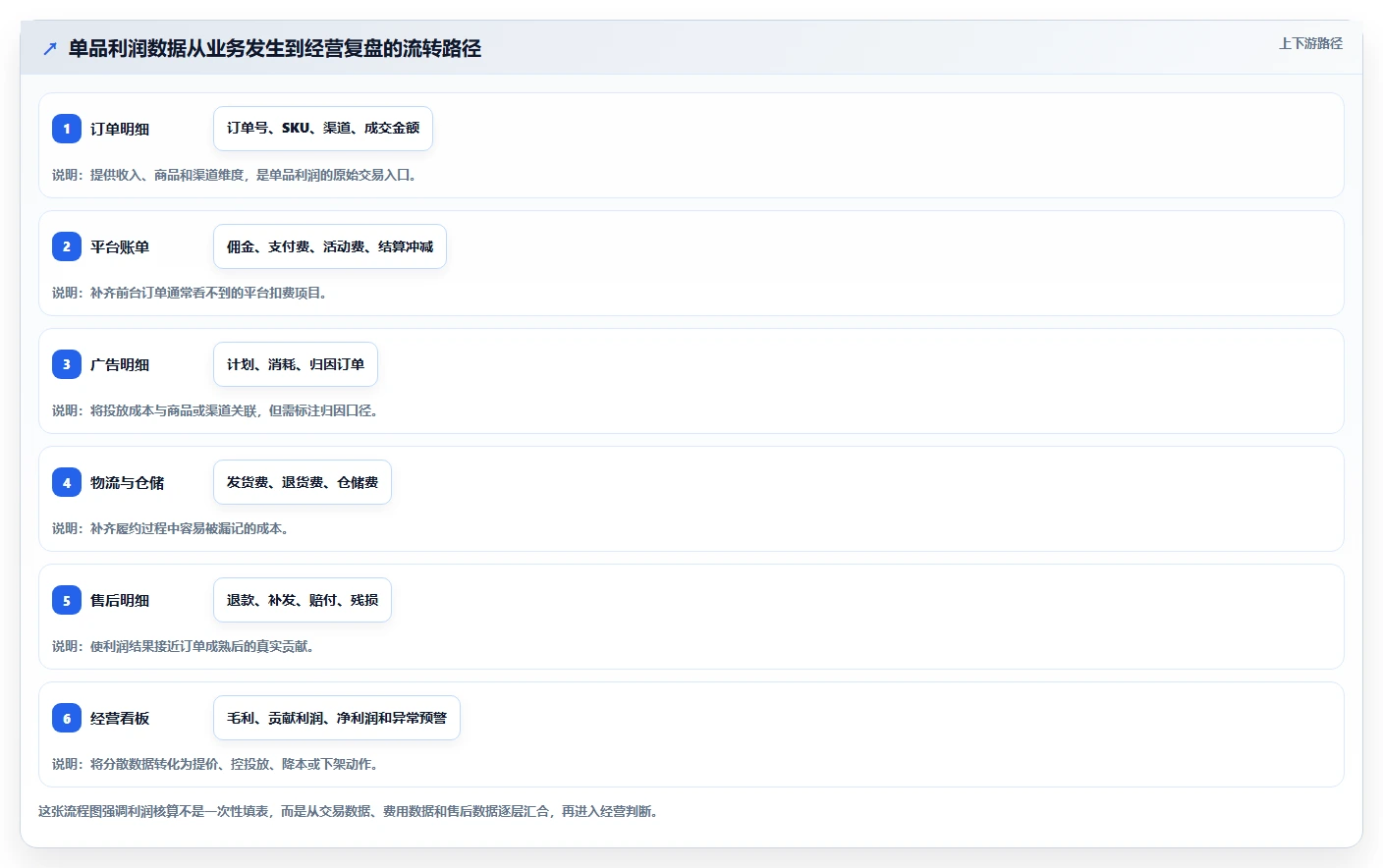Click description 将分散数据转化为提价、控投放
The height and width of the screenshot is (868, 1383).
coord(215,764)
